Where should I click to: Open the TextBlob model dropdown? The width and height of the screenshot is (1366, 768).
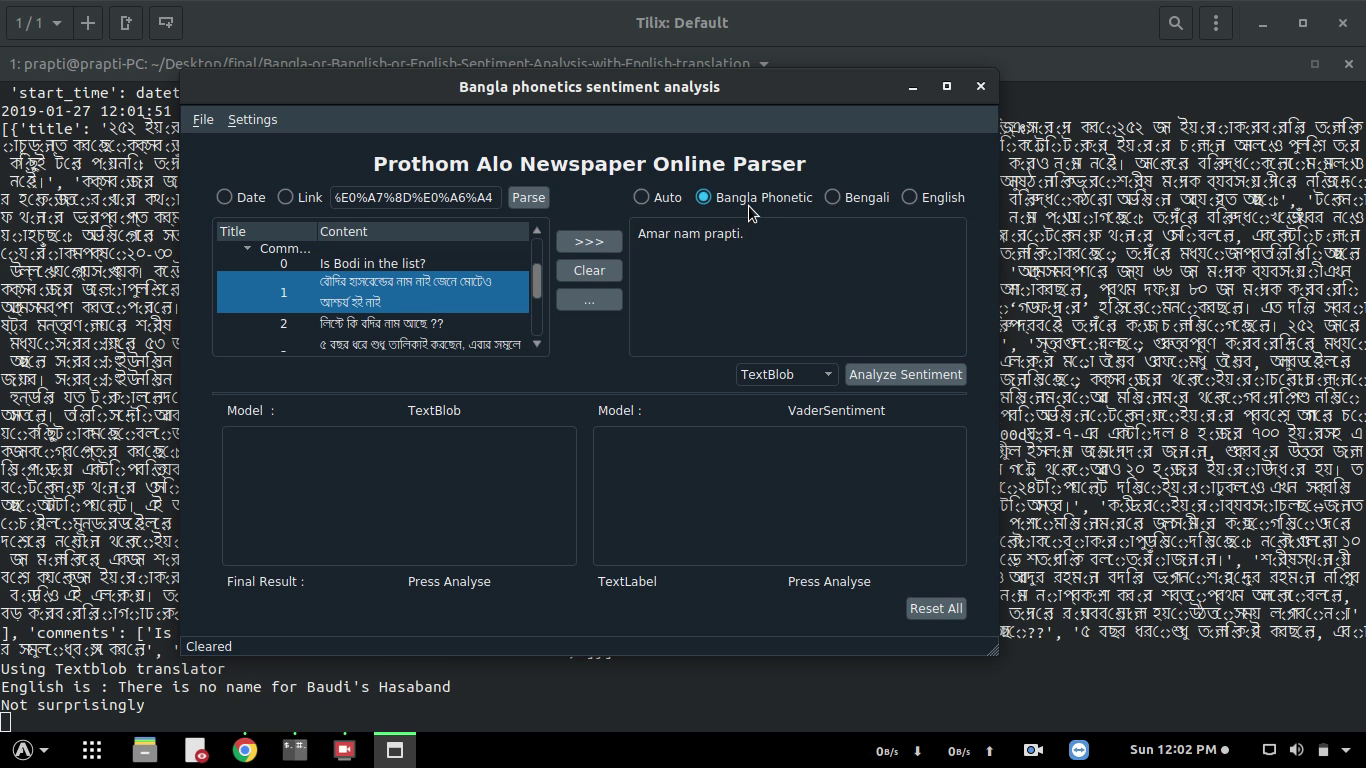[x=787, y=374]
